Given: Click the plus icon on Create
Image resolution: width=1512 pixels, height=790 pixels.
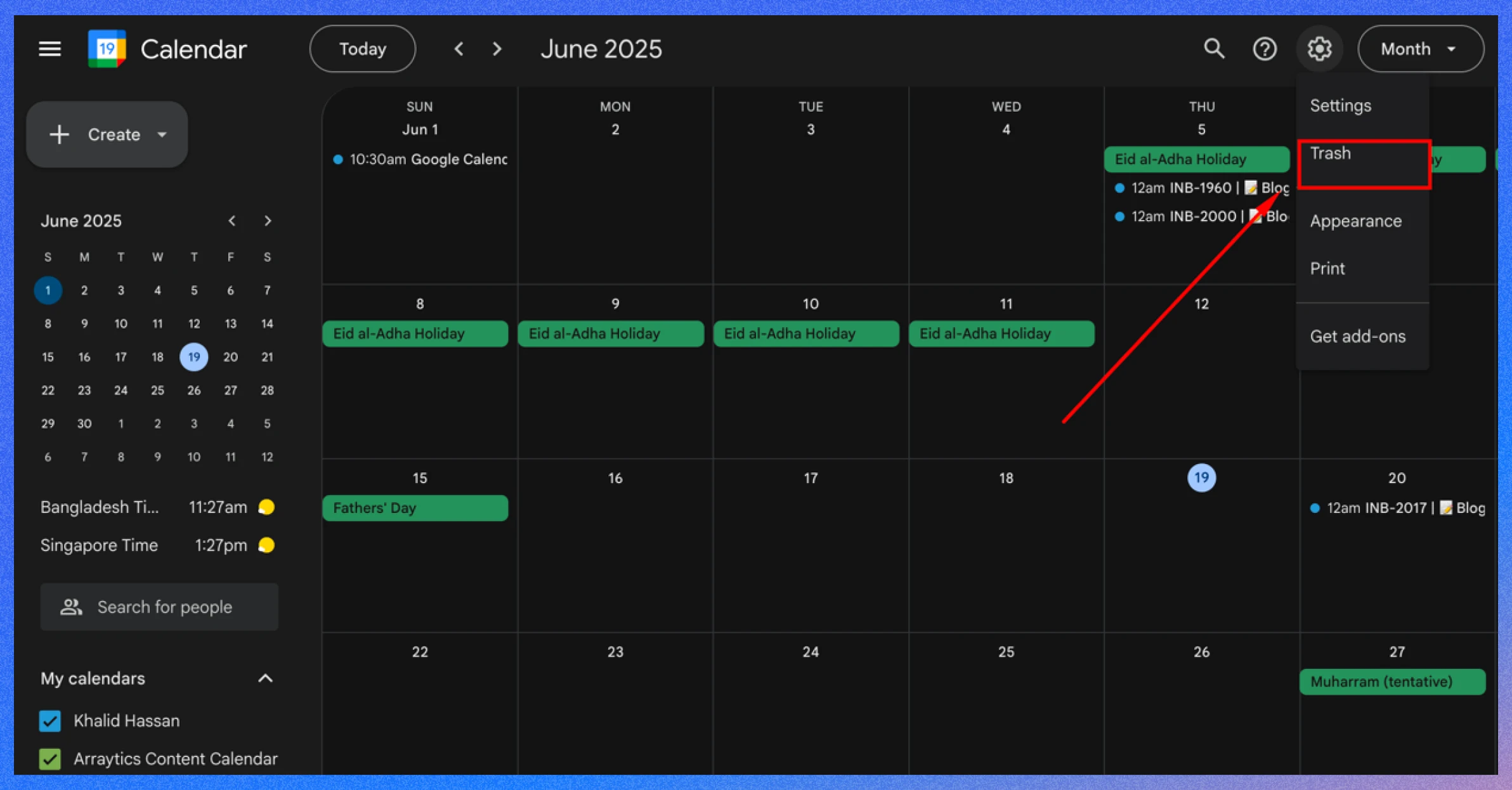Looking at the screenshot, I should 59,134.
